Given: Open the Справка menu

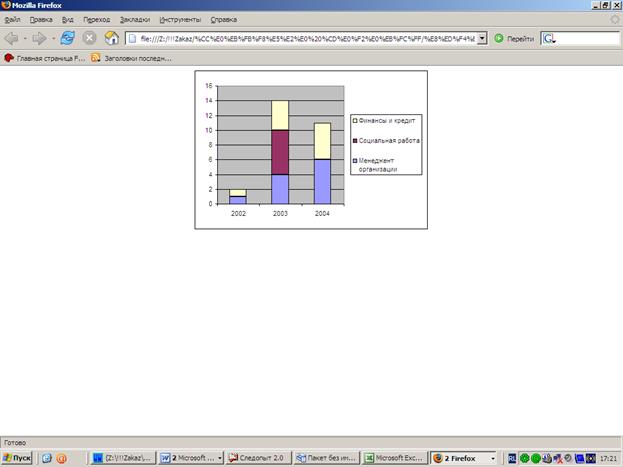Looking at the screenshot, I should tap(224, 19).
